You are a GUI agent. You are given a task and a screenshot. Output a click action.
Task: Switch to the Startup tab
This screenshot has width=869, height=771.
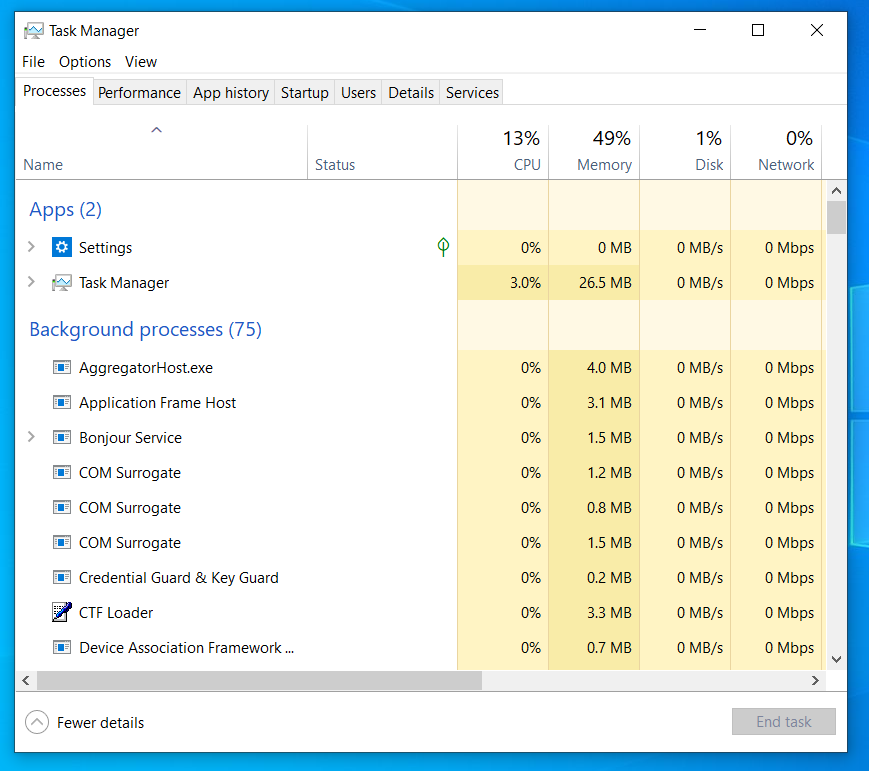pos(304,93)
